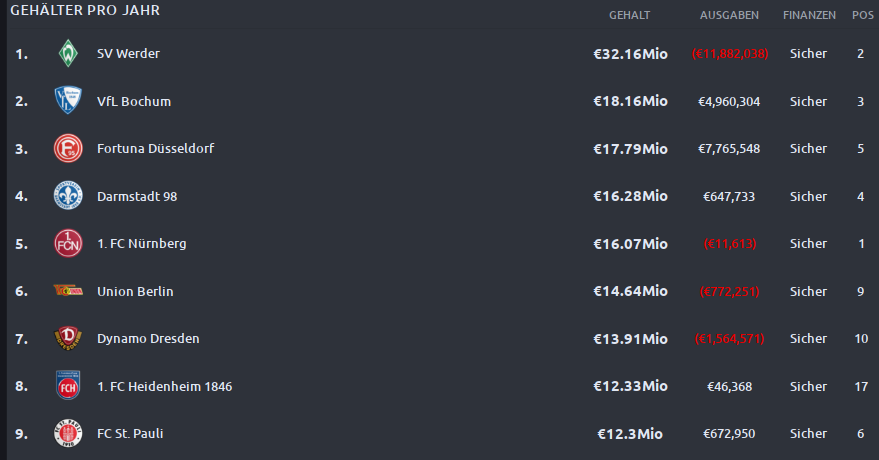
Task: Click the 1. FC Nürnberg crest
Action: 68,244
